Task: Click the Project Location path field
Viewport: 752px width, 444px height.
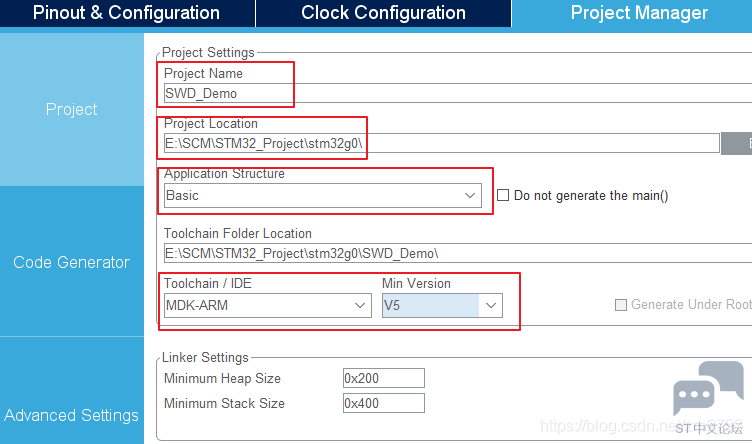Action: coord(442,143)
